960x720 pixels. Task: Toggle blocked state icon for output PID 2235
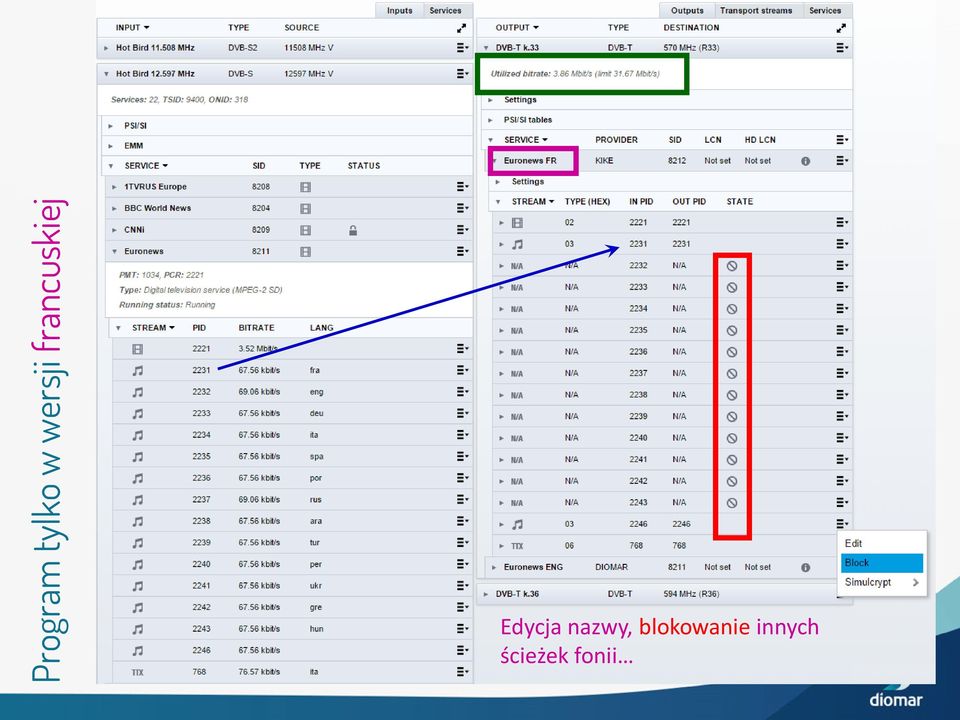point(732,331)
